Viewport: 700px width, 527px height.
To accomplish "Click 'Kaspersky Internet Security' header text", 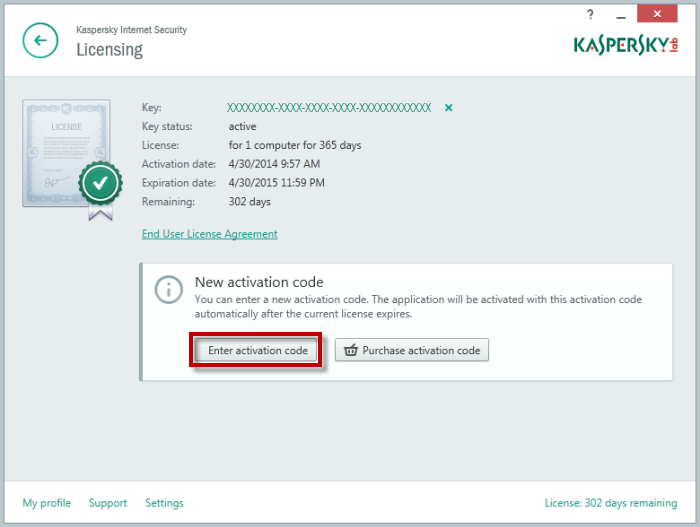I will pos(131,30).
